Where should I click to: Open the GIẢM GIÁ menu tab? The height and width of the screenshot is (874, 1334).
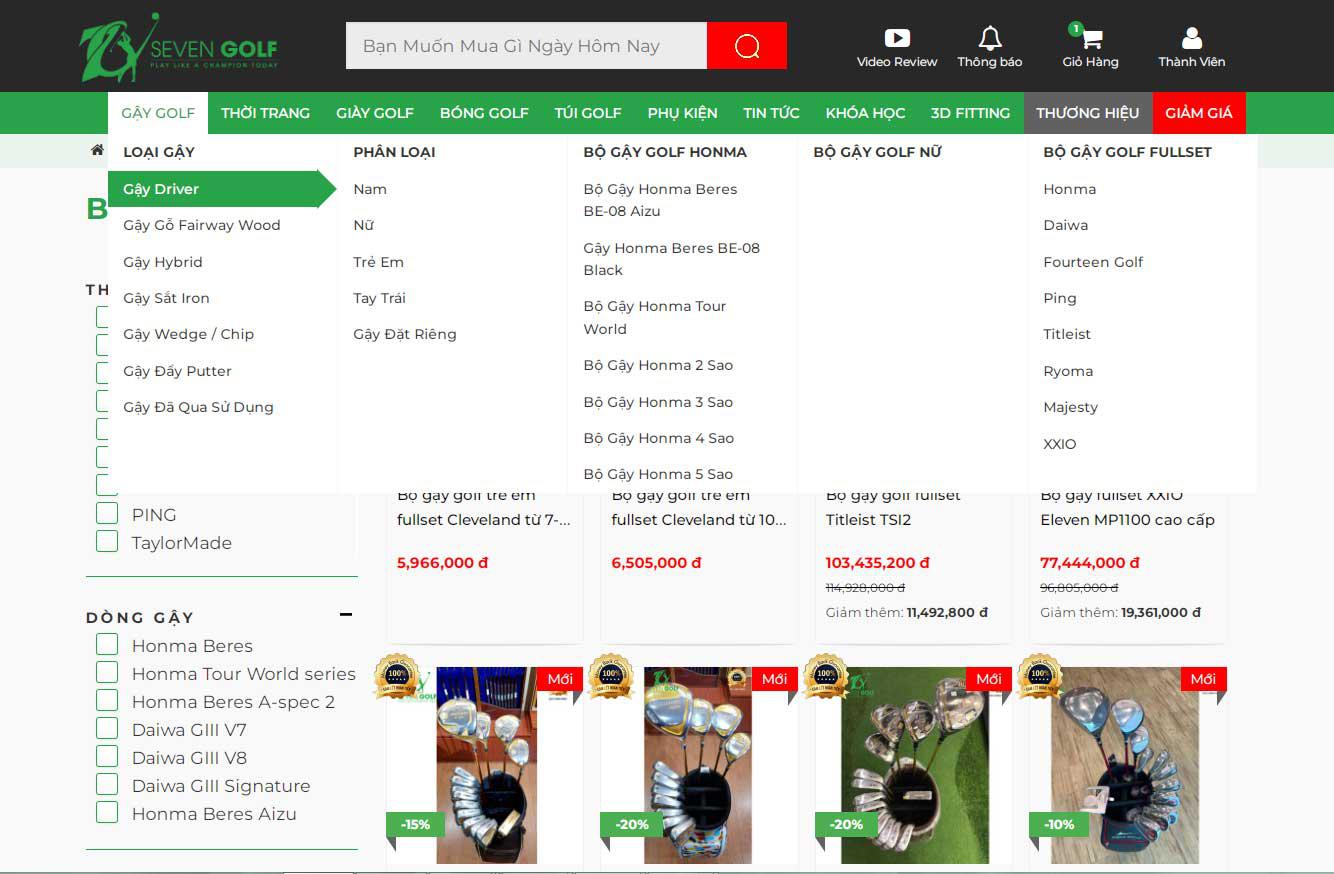[x=1199, y=113]
